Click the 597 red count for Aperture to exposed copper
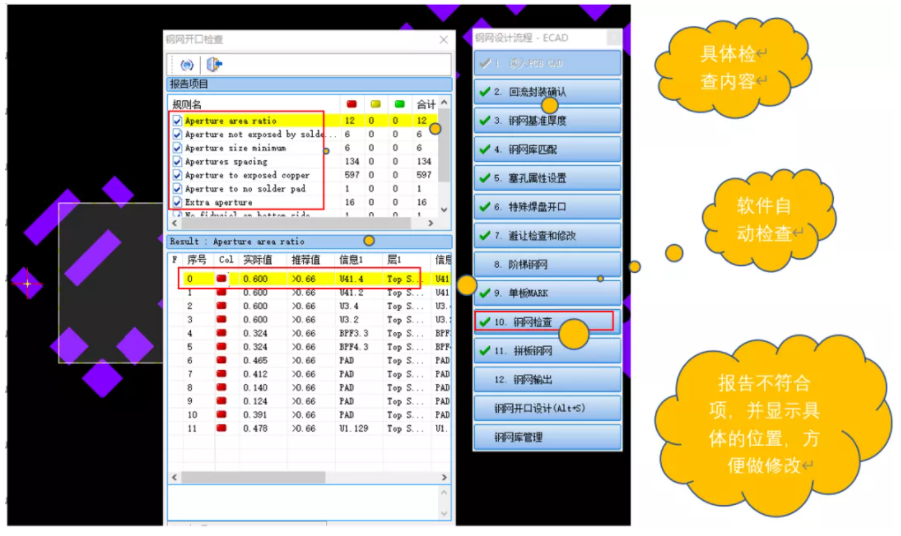 point(352,175)
